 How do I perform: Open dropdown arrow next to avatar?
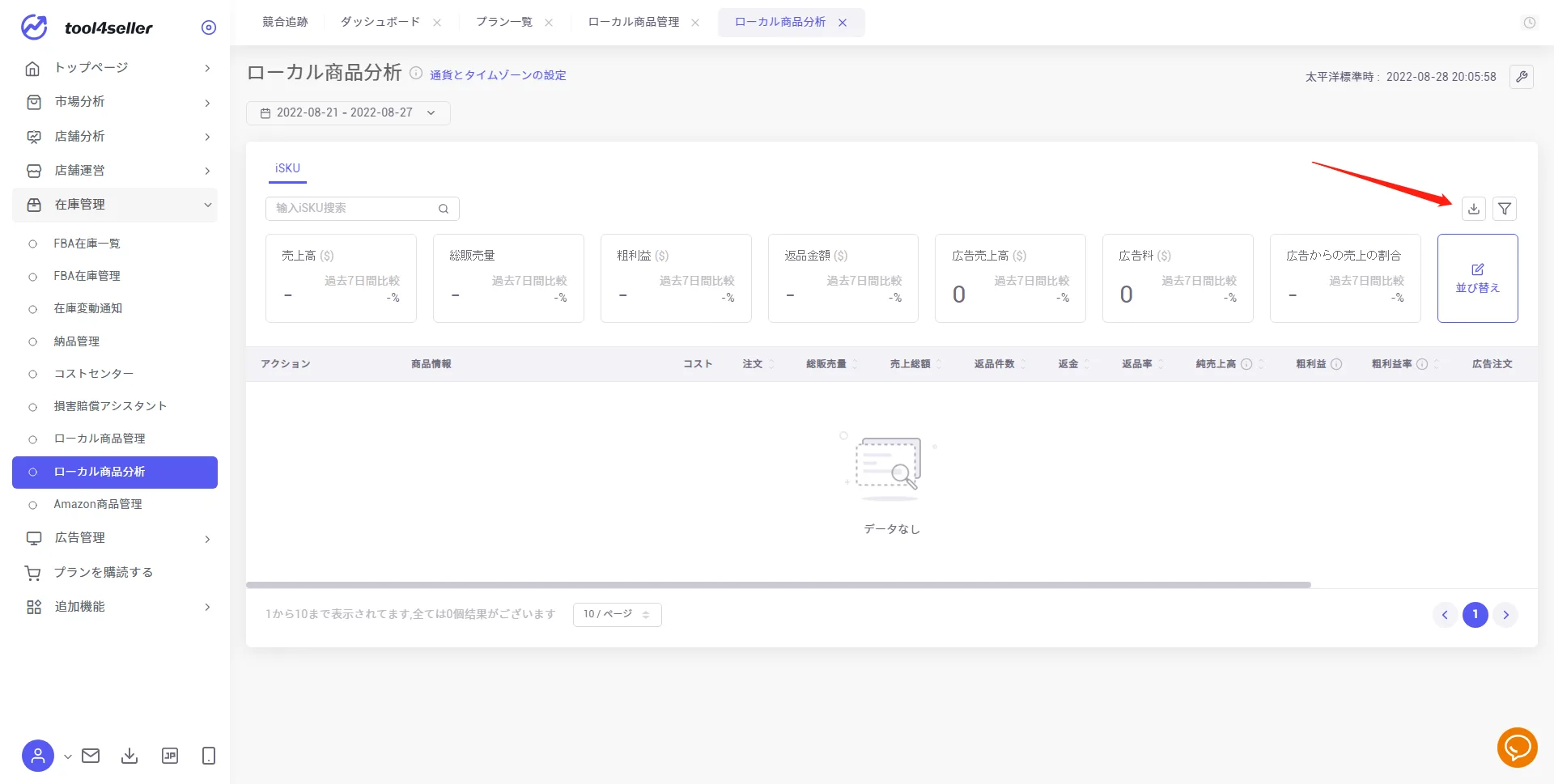[x=68, y=756]
